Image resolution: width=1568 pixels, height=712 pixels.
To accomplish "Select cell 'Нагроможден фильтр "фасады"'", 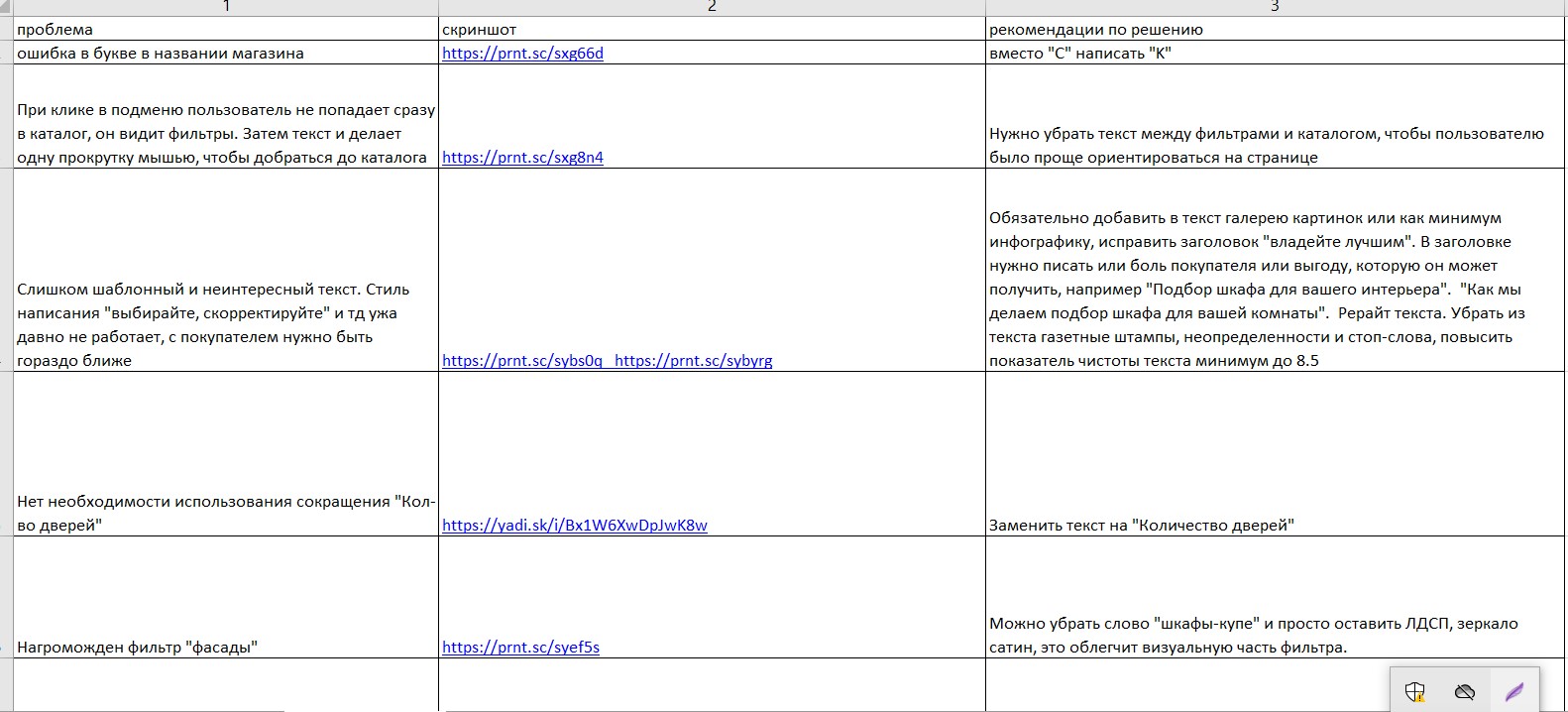I will [x=226, y=598].
